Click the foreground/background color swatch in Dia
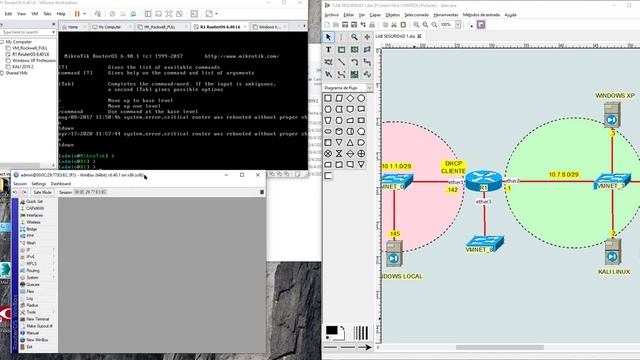 click(334, 333)
